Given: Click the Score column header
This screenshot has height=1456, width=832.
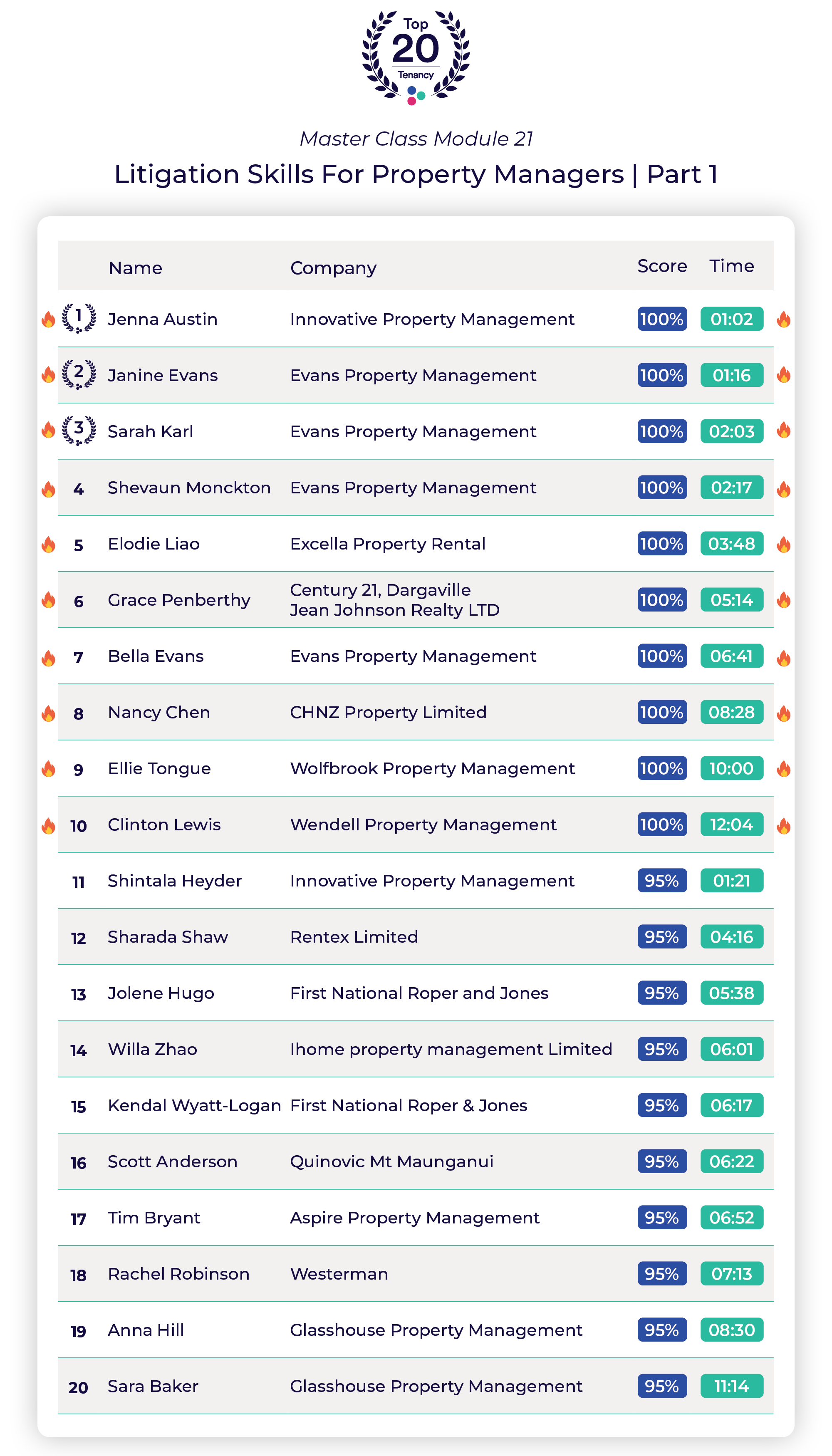Looking at the screenshot, I should [662, 266].
